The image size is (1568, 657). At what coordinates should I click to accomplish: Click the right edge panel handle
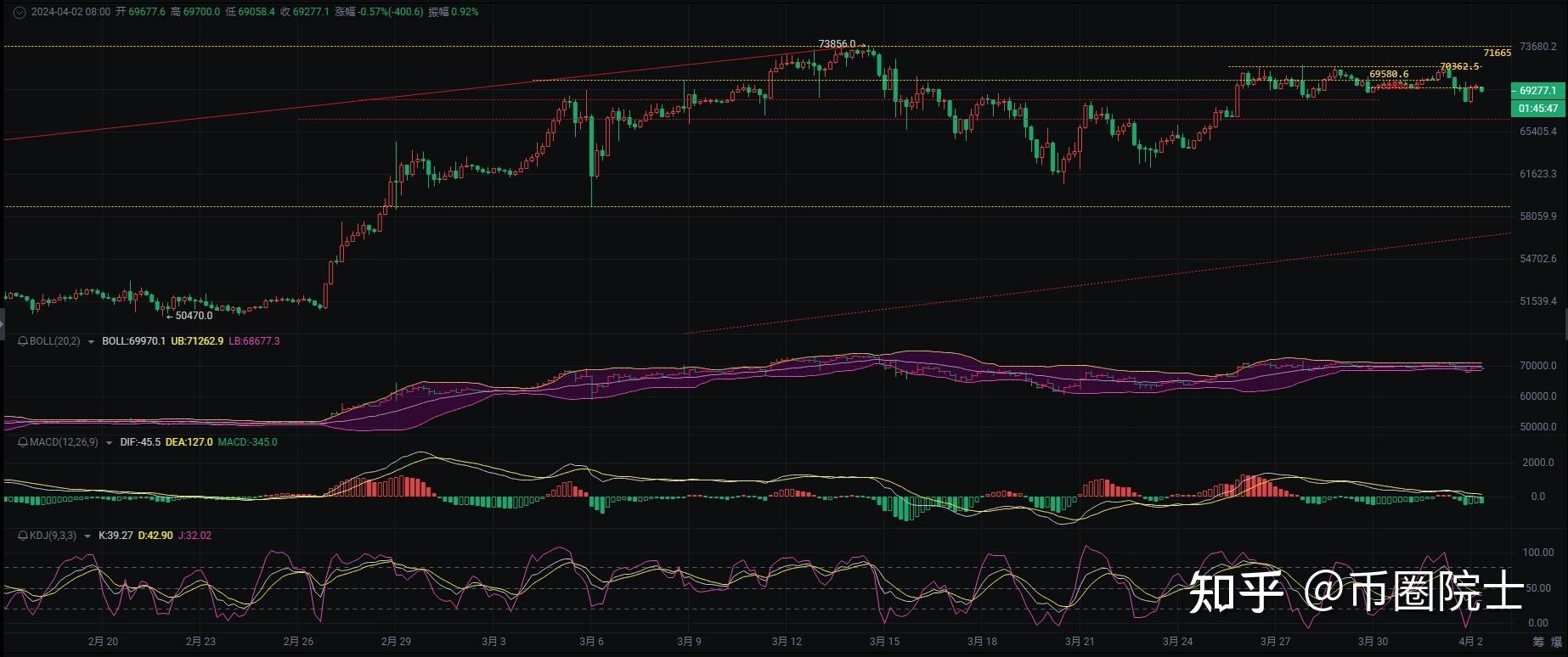[1565, 323]
